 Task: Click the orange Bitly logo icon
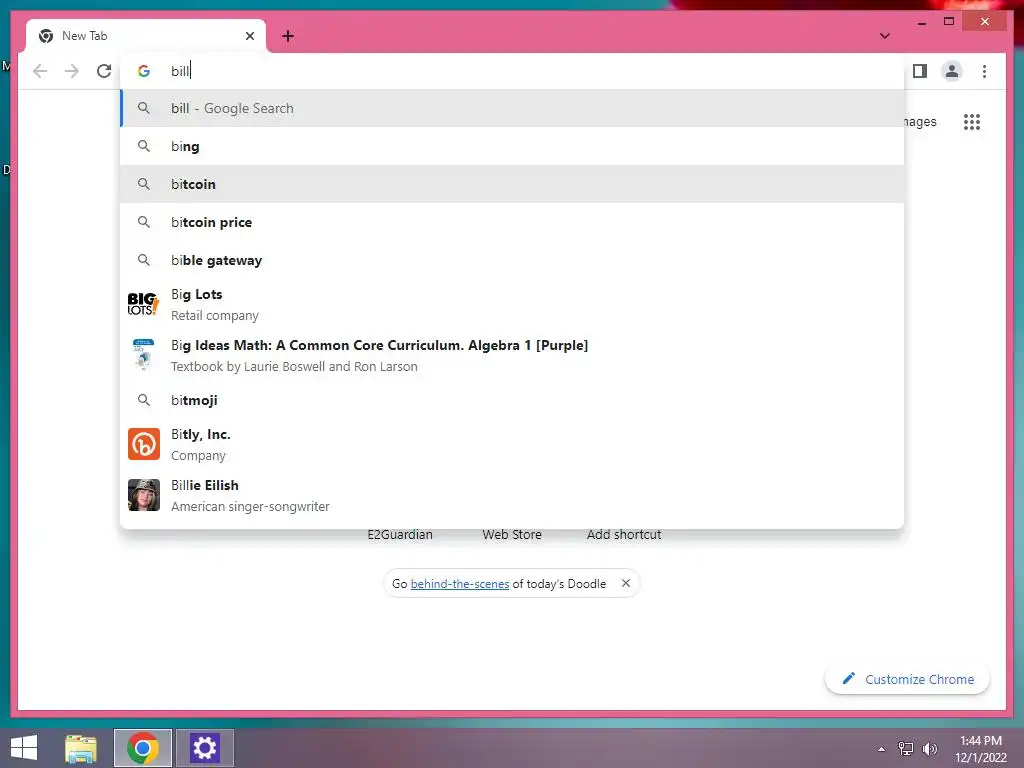click(x=144, y=444)
